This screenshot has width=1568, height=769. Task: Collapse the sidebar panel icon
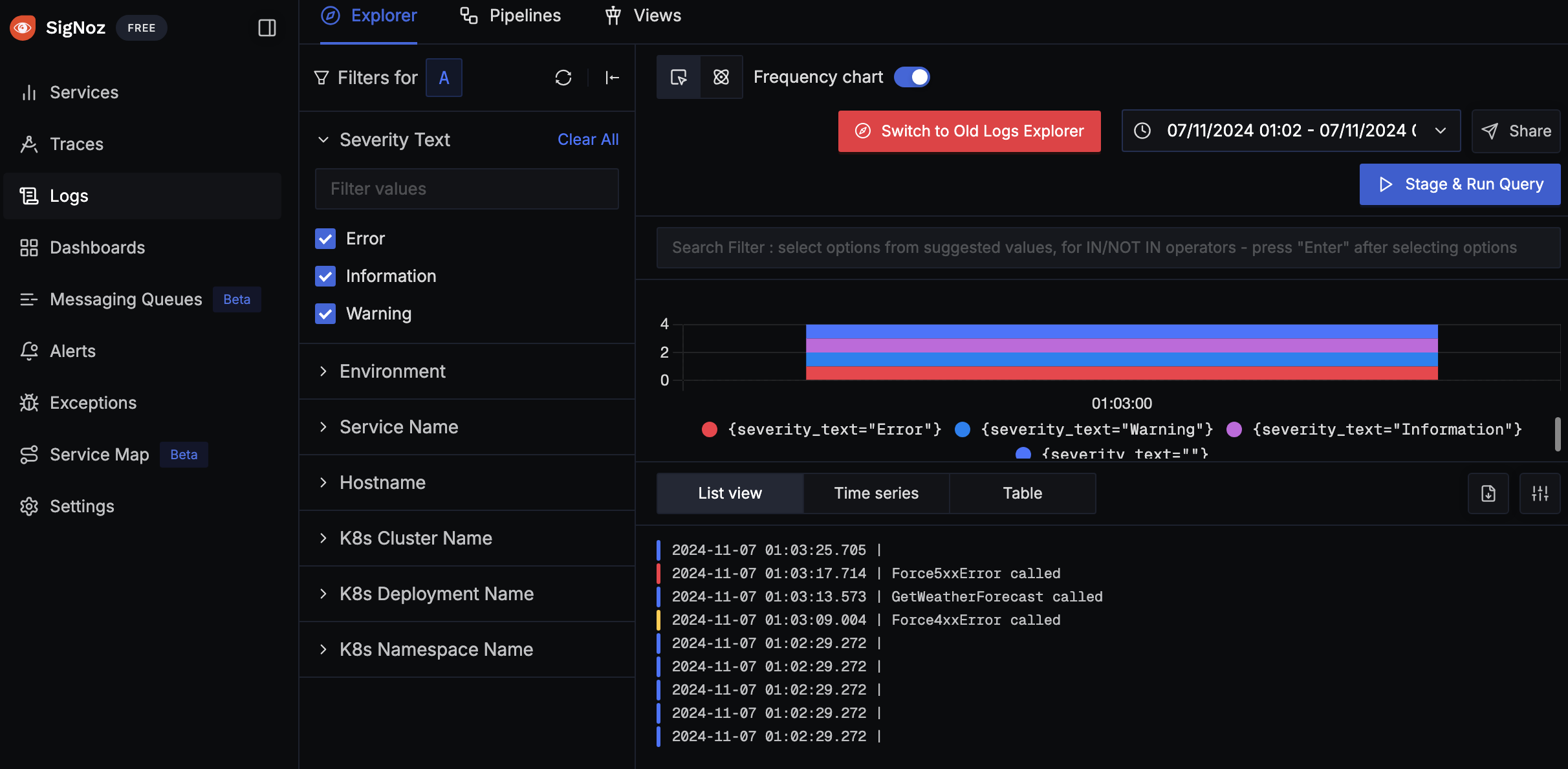(x=267, y=28)
